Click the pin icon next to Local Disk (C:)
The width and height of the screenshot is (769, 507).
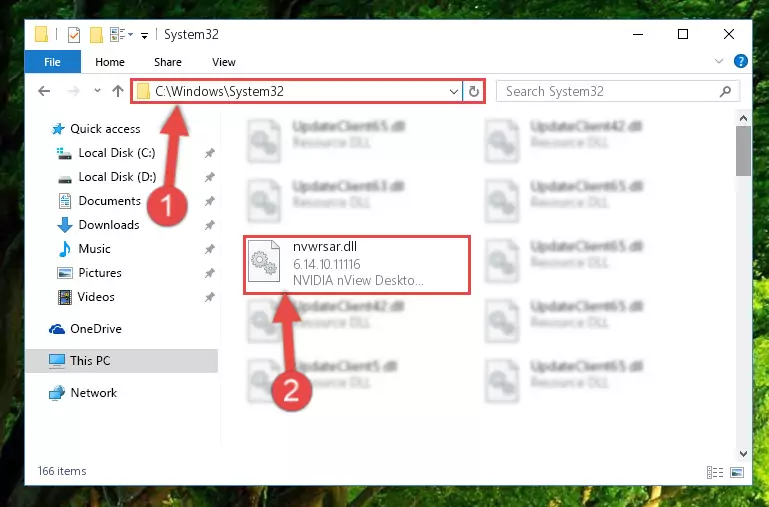[209, 153]
